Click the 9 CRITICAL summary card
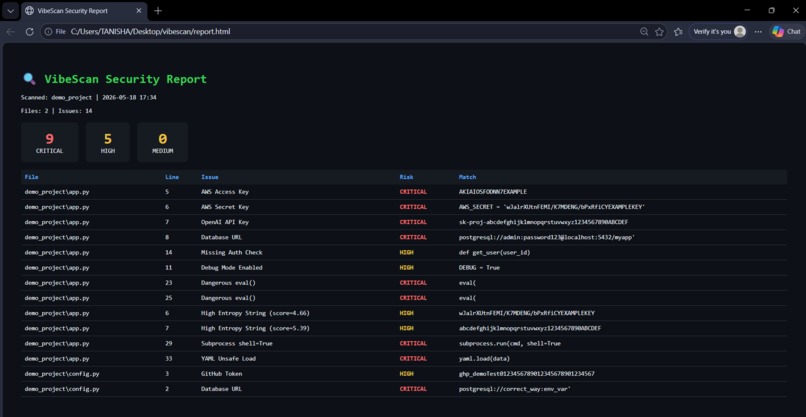Viewport: 806px width, 417px height. [x=49, y=142]
